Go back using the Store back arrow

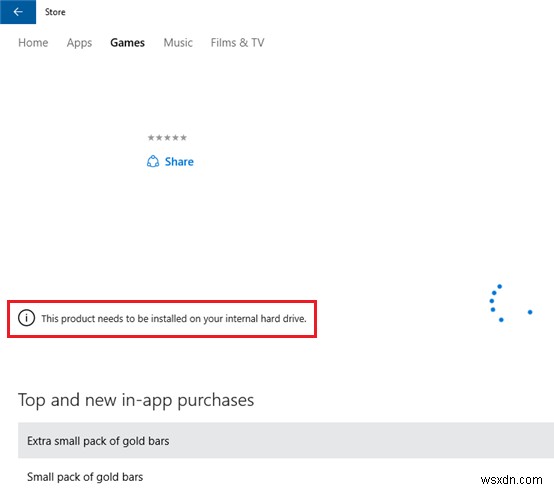coord(18,12)
